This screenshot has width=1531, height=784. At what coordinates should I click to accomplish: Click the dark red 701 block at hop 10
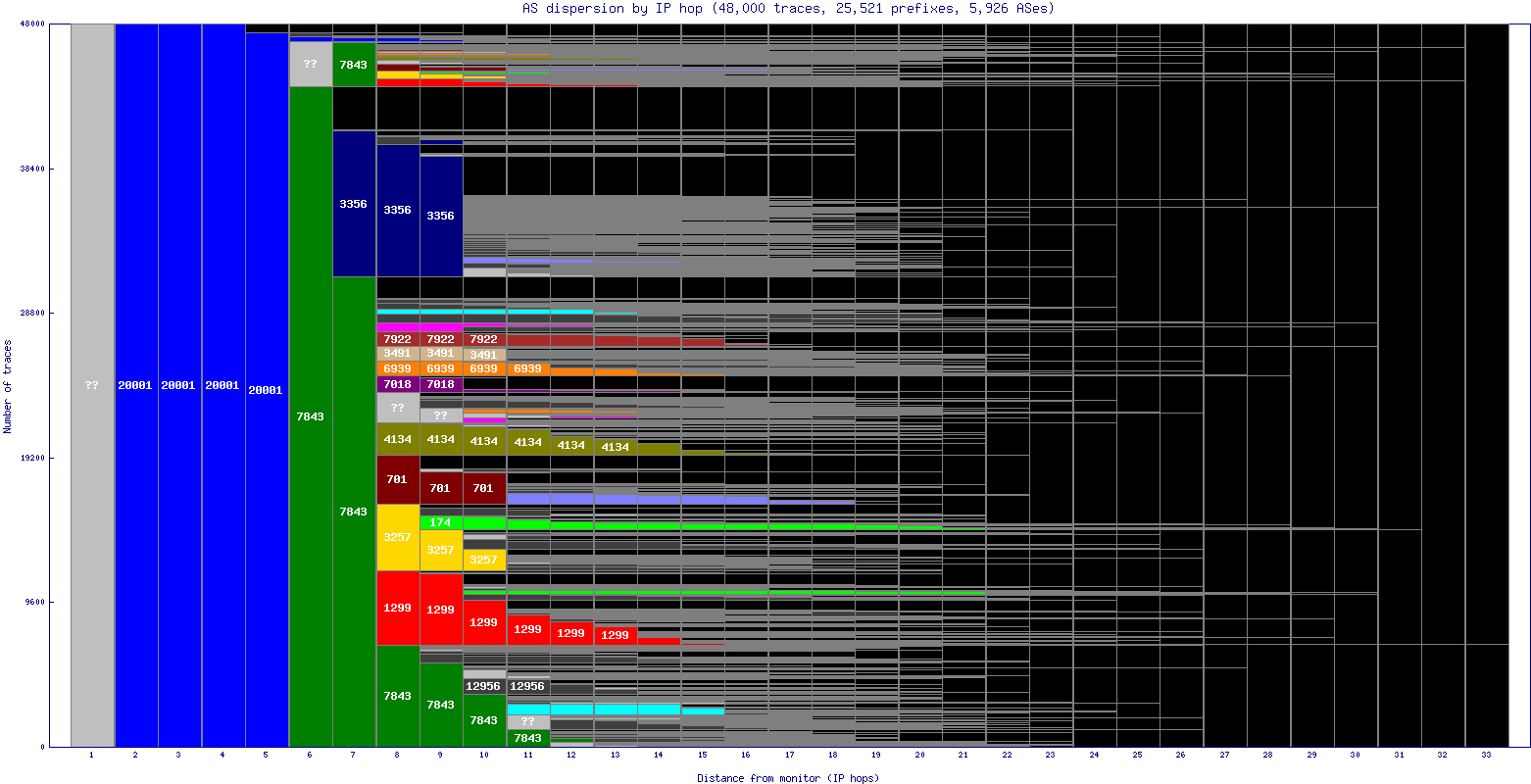pyautogui.click(x=484, y=488)
